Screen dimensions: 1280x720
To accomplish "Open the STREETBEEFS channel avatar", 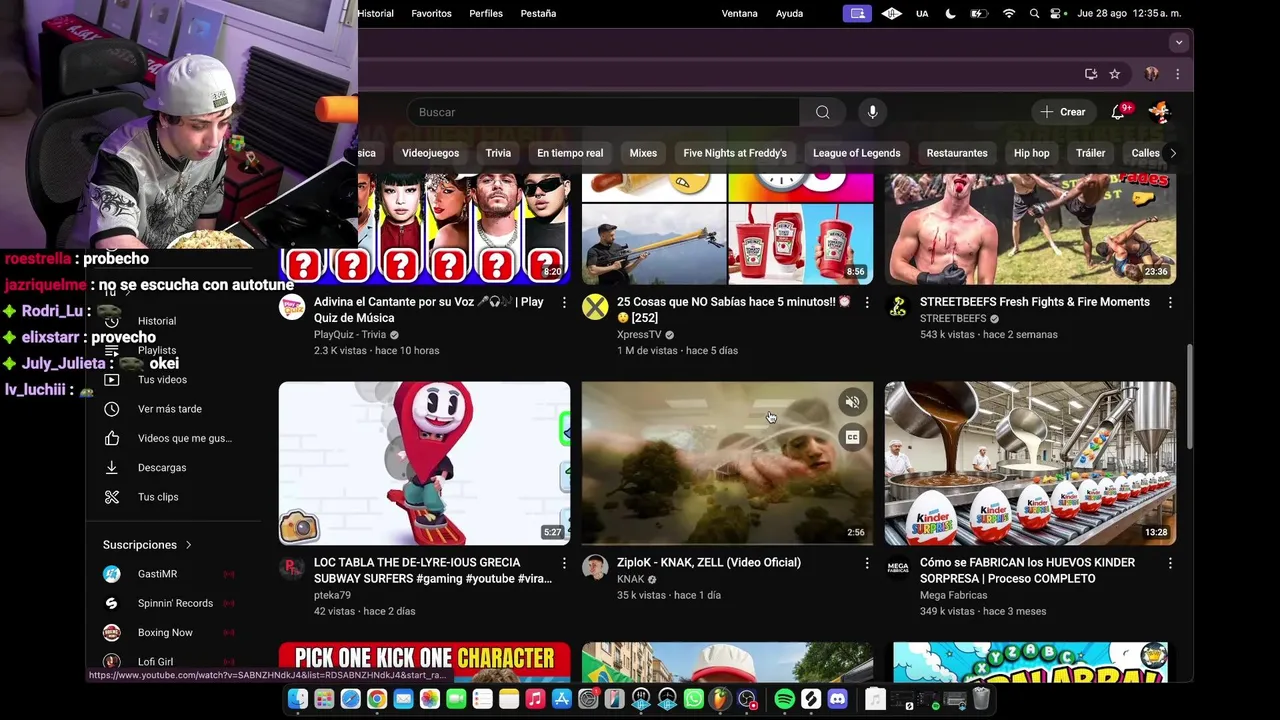I will pos(898,307).
